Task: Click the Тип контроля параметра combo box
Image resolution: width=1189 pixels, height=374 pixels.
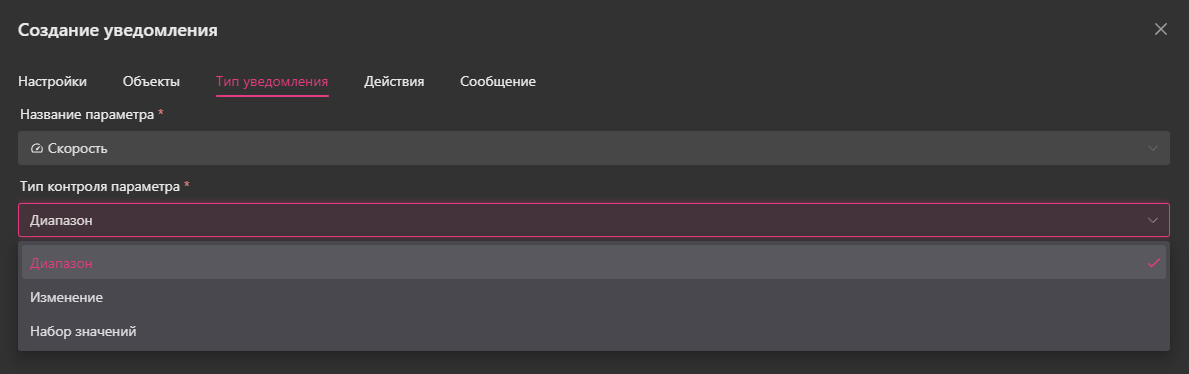Action: point(594,220)
